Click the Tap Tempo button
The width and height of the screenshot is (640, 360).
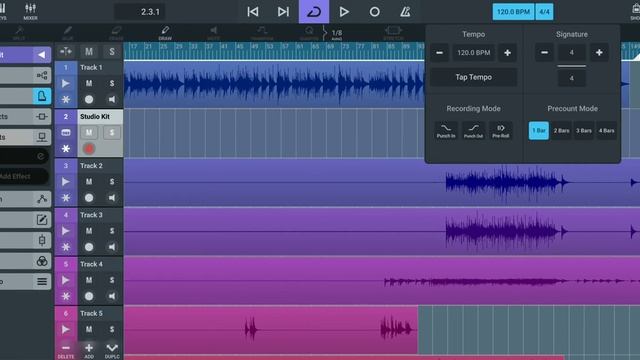tap(473, 77)
